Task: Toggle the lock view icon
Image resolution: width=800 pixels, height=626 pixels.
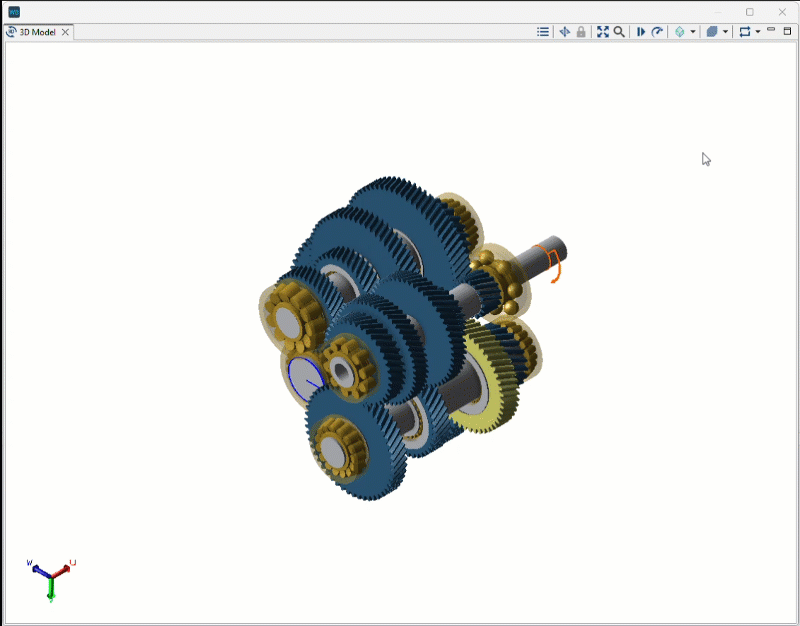Action: (x=581, y=32)
